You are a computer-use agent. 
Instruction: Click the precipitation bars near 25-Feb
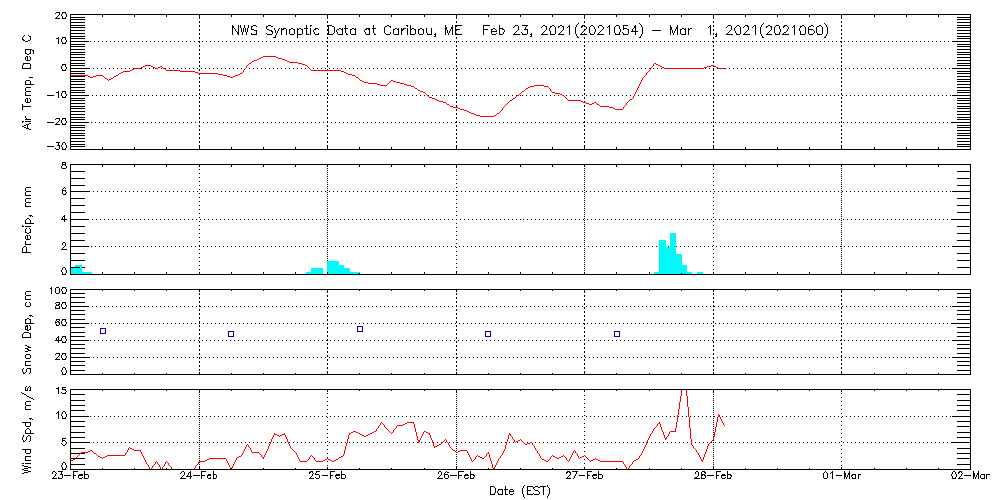334,267
